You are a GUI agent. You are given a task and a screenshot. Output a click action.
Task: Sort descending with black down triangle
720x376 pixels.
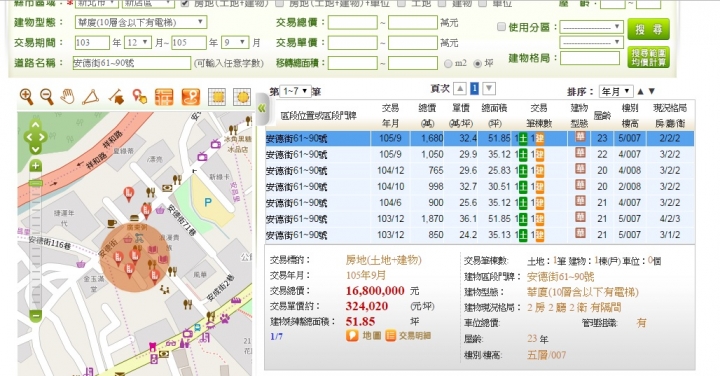click(x=652, y=91)
